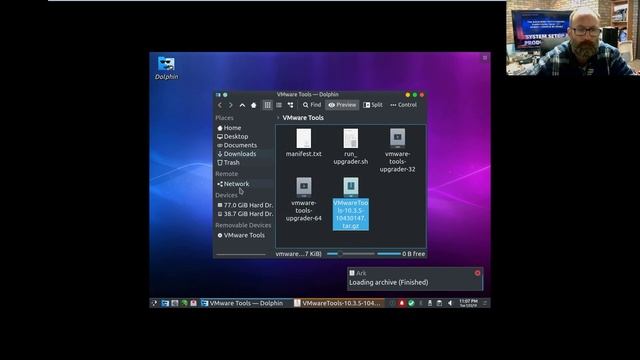Viewport: 640px width, 360px height.
Task: Switch to compact list view mode
Action: tap(279, 105)
